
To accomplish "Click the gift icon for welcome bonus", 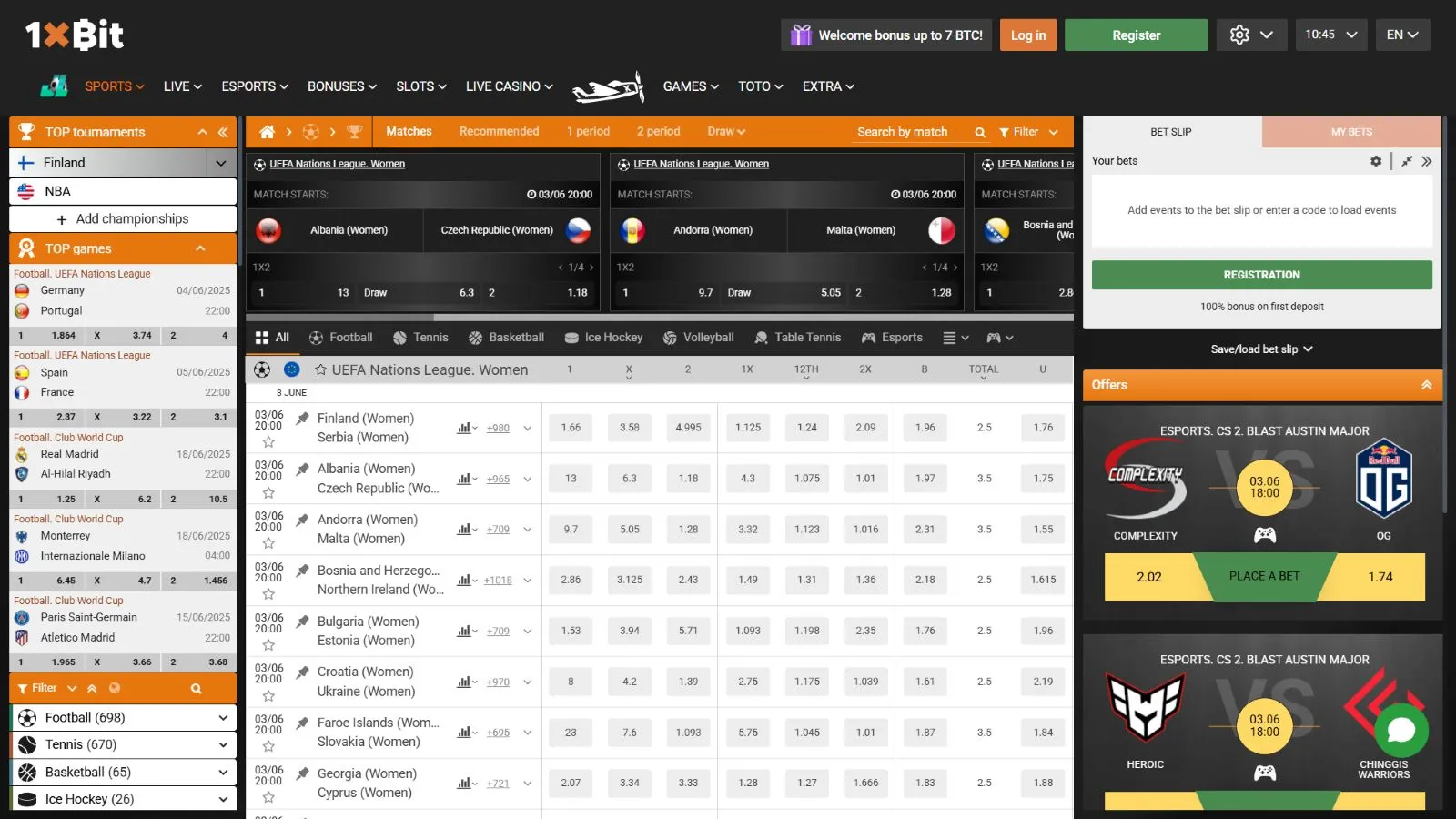I will point(801,35).
